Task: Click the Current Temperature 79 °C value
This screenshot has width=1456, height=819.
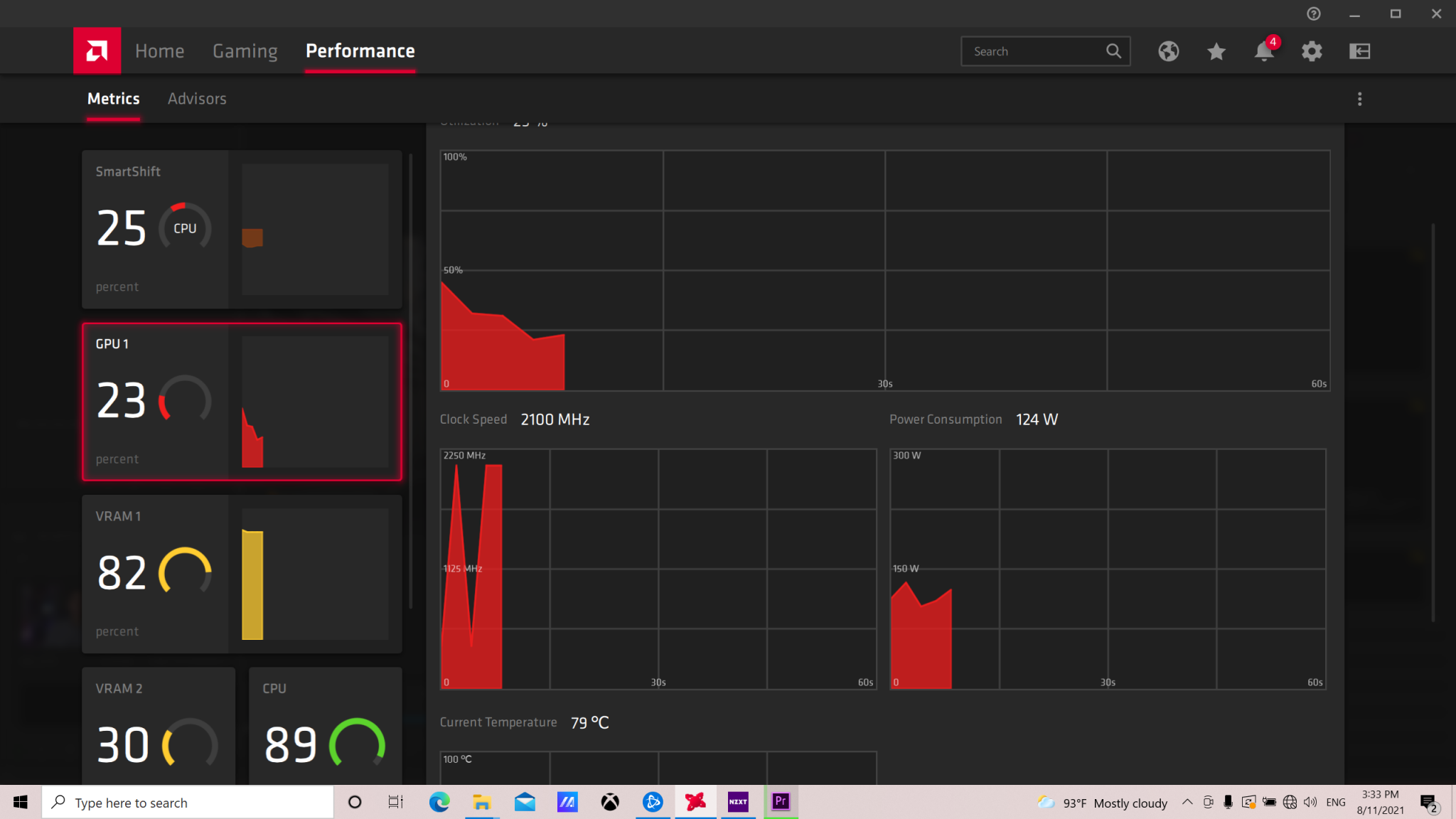Action: coord(589,722)
